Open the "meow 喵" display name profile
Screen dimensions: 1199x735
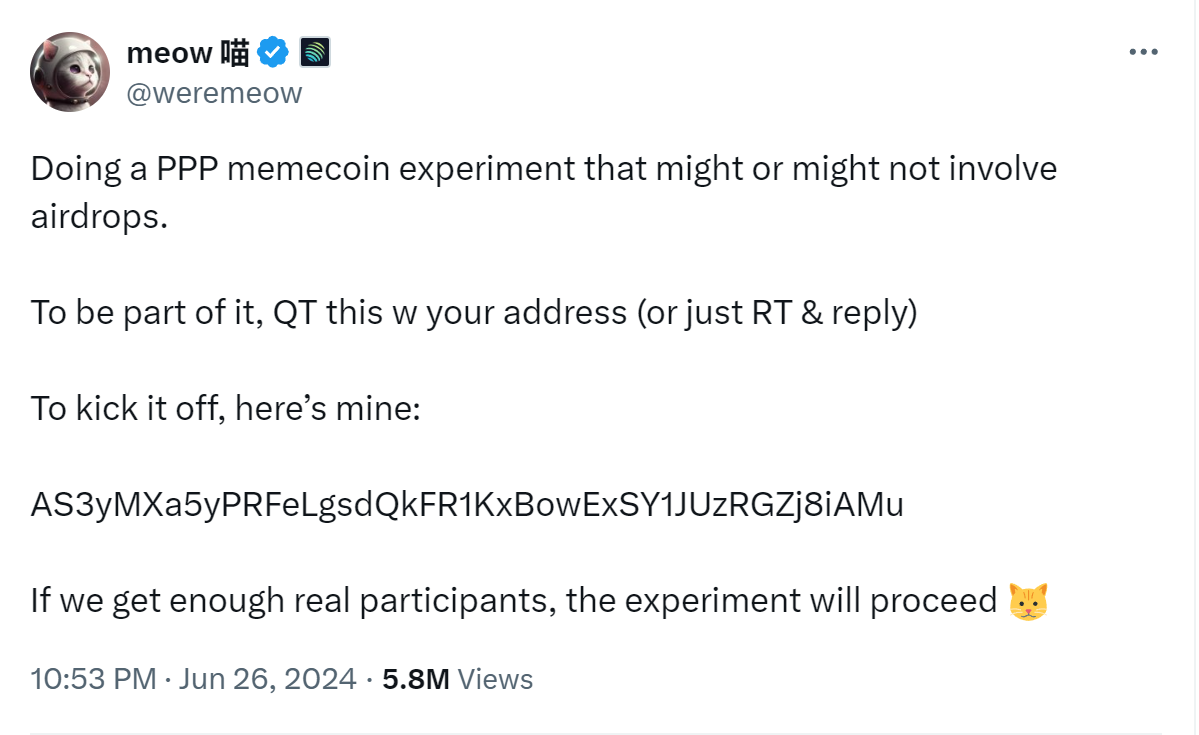(187, 52)
